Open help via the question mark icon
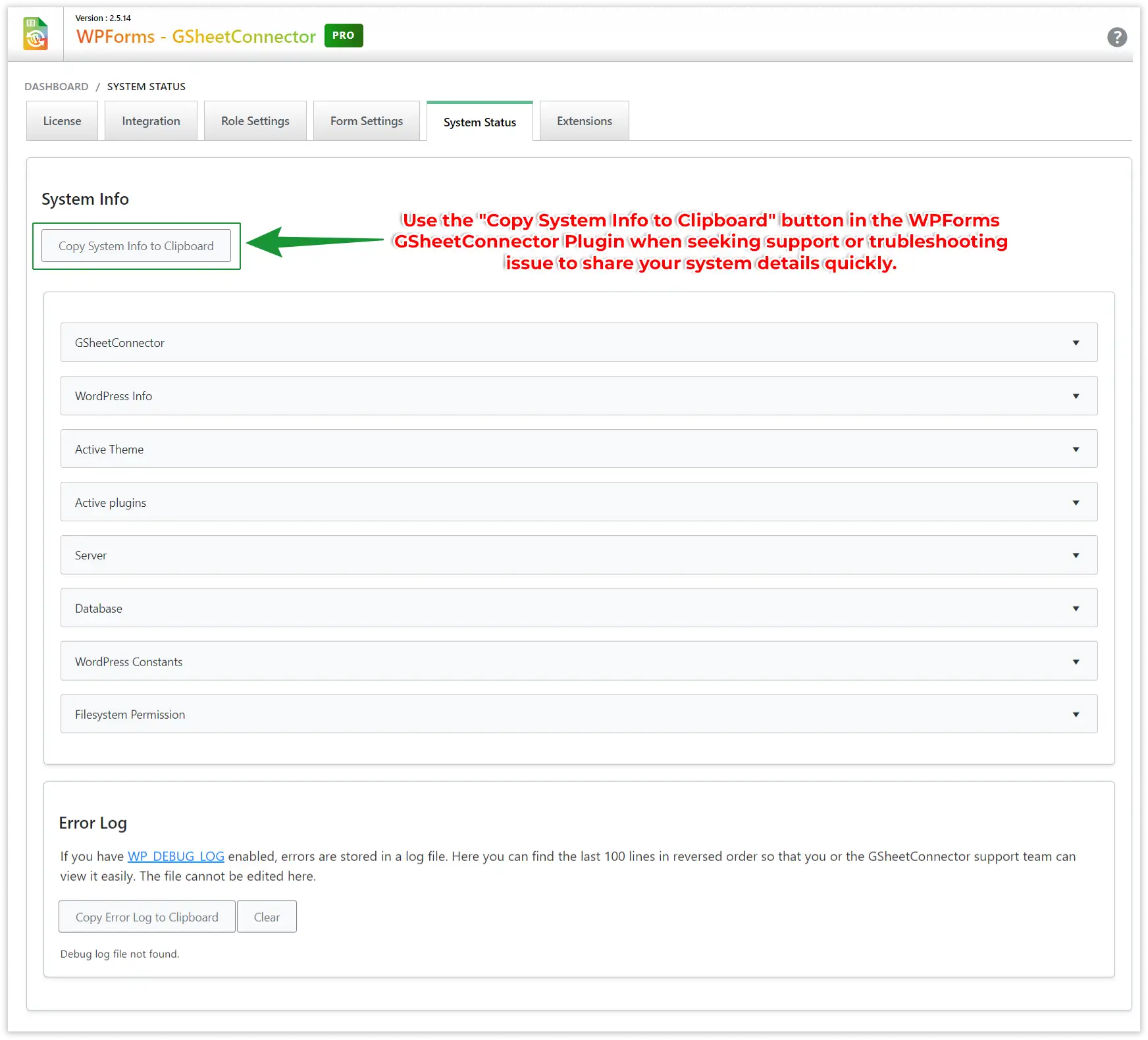 [1117, 38]
